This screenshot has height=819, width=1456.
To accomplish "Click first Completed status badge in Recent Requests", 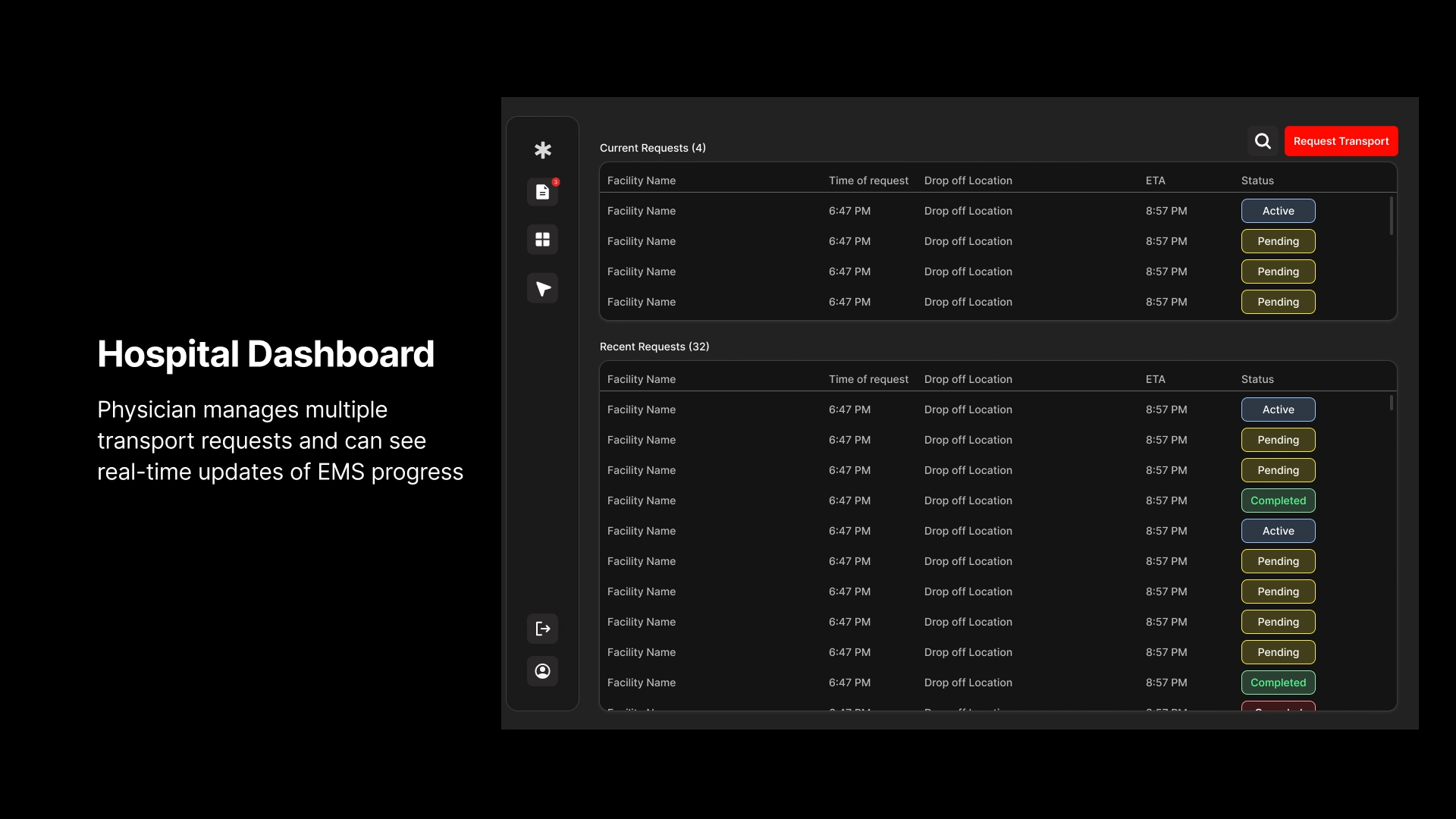I will 1278,500.
